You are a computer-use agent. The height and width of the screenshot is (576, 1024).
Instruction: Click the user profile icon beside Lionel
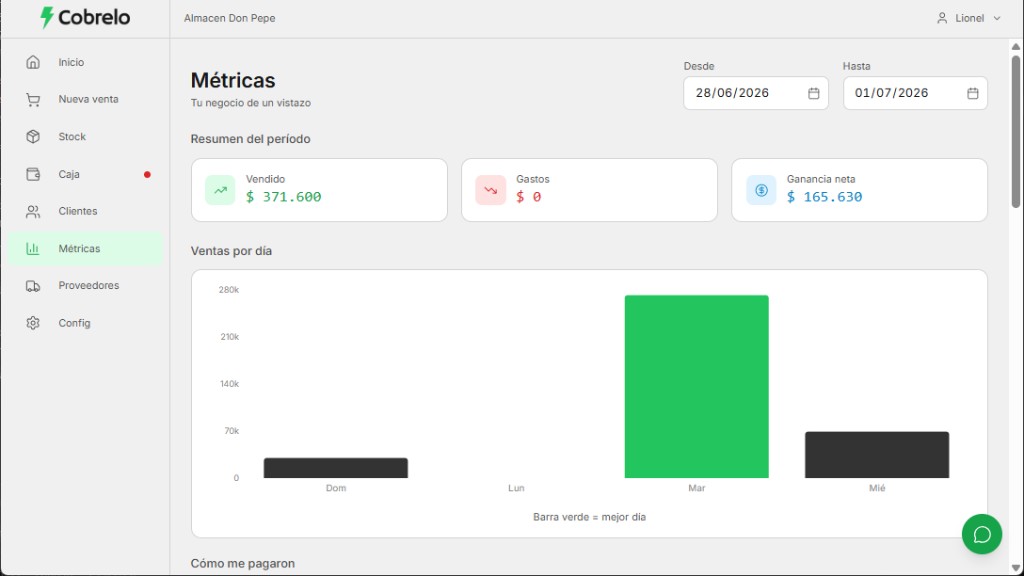942,18
